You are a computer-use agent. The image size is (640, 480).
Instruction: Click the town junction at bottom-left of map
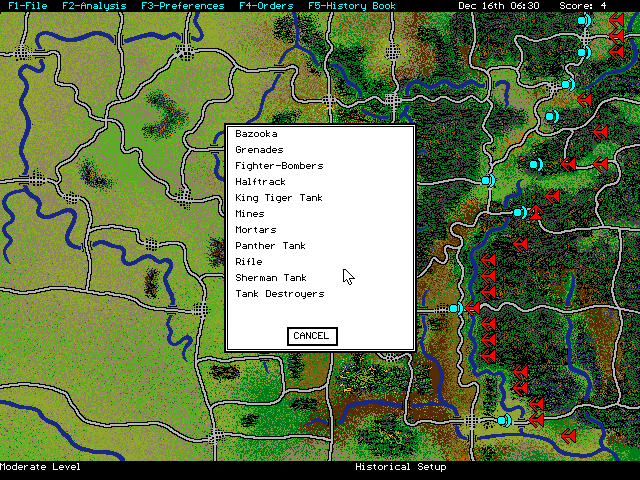[x=216, y=435]
